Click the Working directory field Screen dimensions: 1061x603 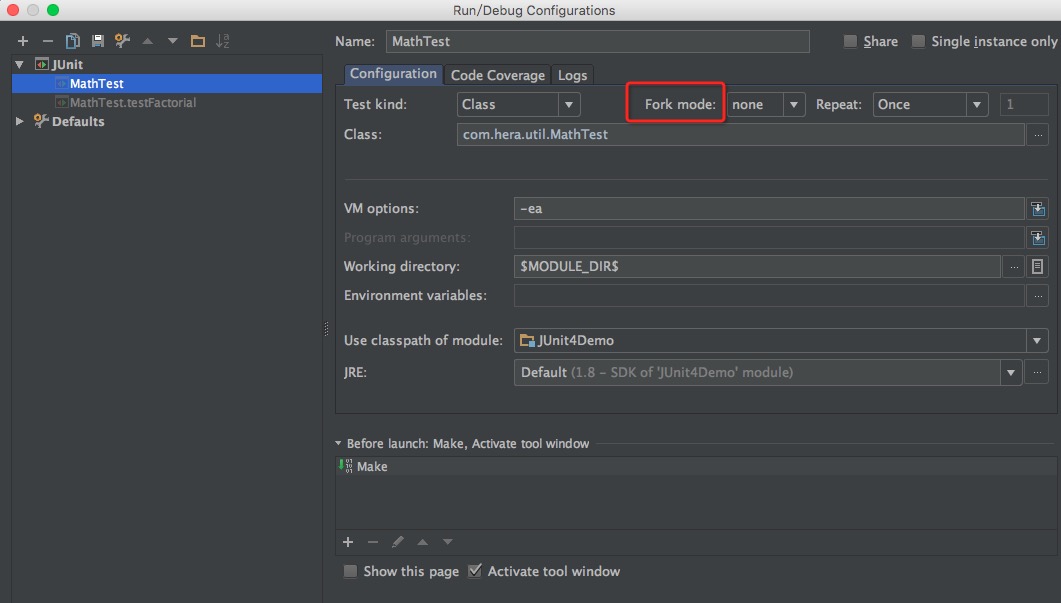(x=757, y=267)
